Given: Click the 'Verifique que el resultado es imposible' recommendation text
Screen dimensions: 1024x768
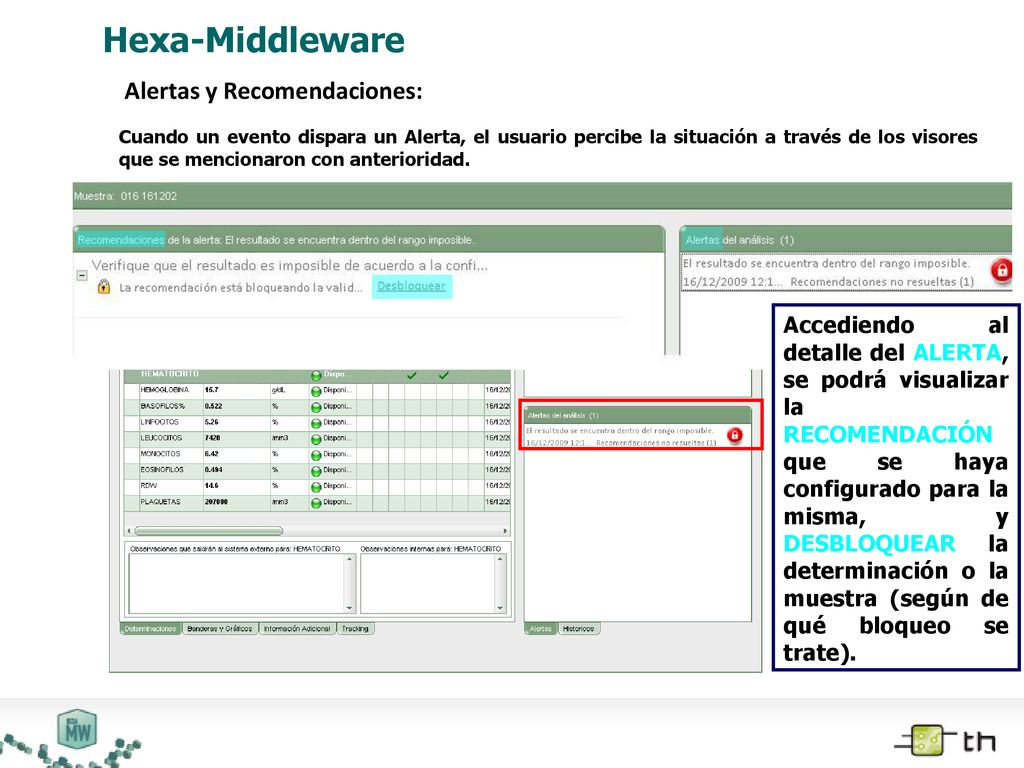Looking at the screenshot, I should 289,265.
